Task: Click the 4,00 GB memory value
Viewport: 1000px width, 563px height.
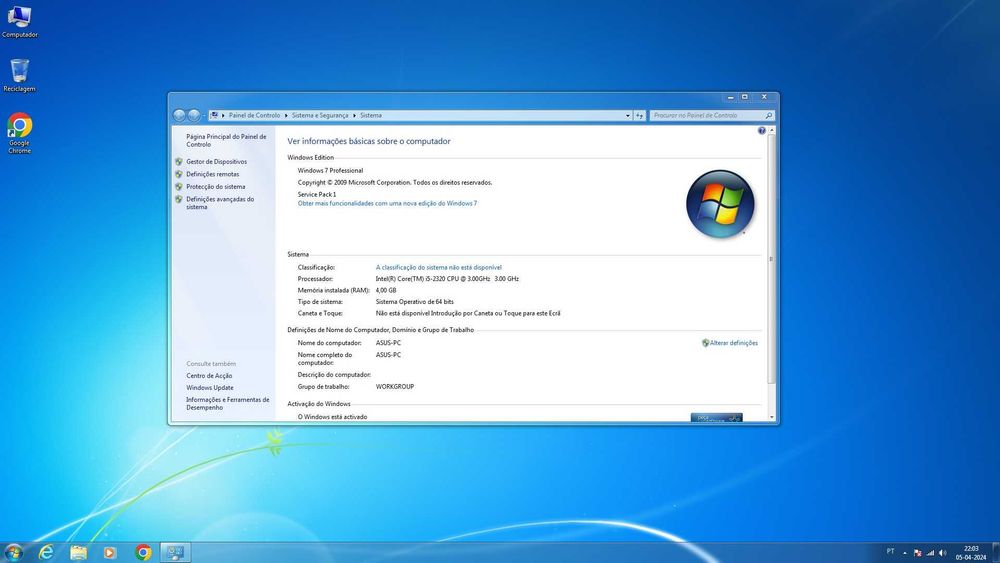Action: (x=386, y=291)
